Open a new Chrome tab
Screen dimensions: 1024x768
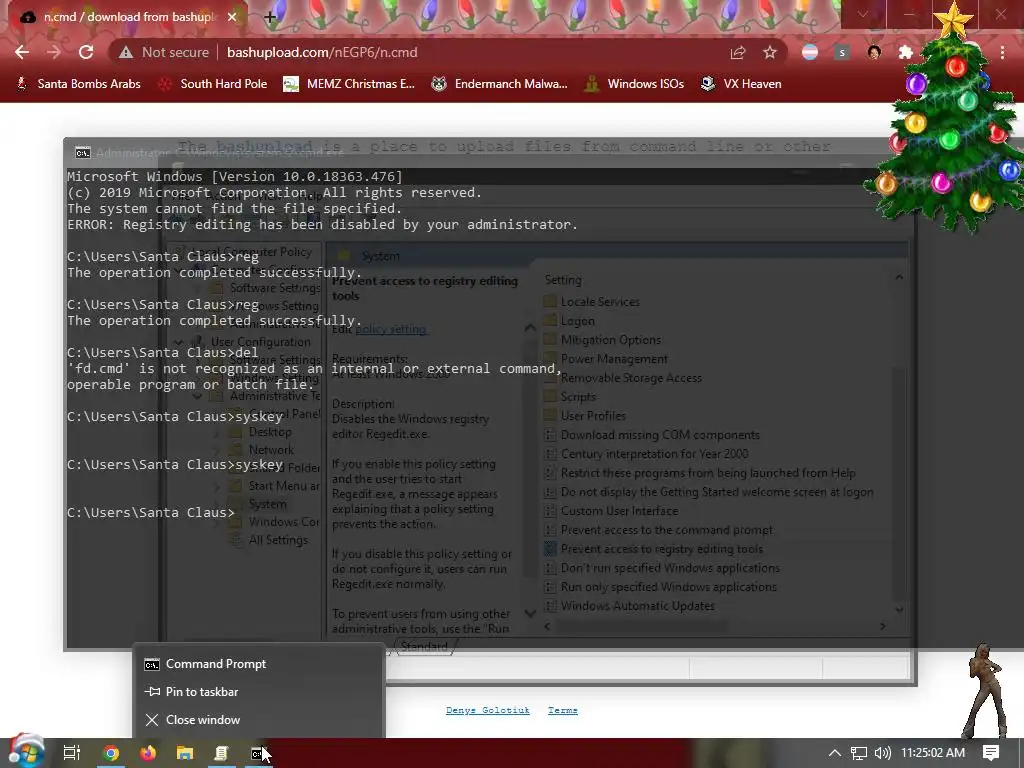coord(270,17)
